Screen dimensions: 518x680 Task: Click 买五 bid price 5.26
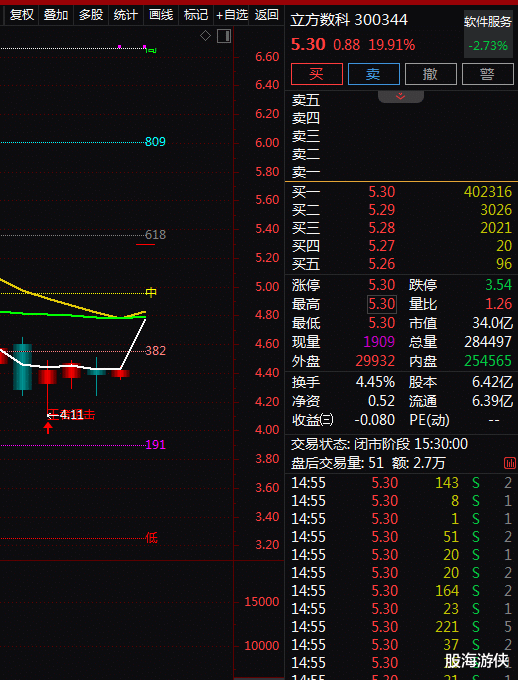(382, 264)
